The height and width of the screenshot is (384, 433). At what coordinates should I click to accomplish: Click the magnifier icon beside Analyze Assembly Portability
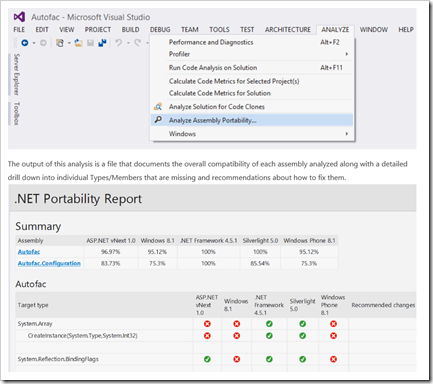click(x=158, y=120)
